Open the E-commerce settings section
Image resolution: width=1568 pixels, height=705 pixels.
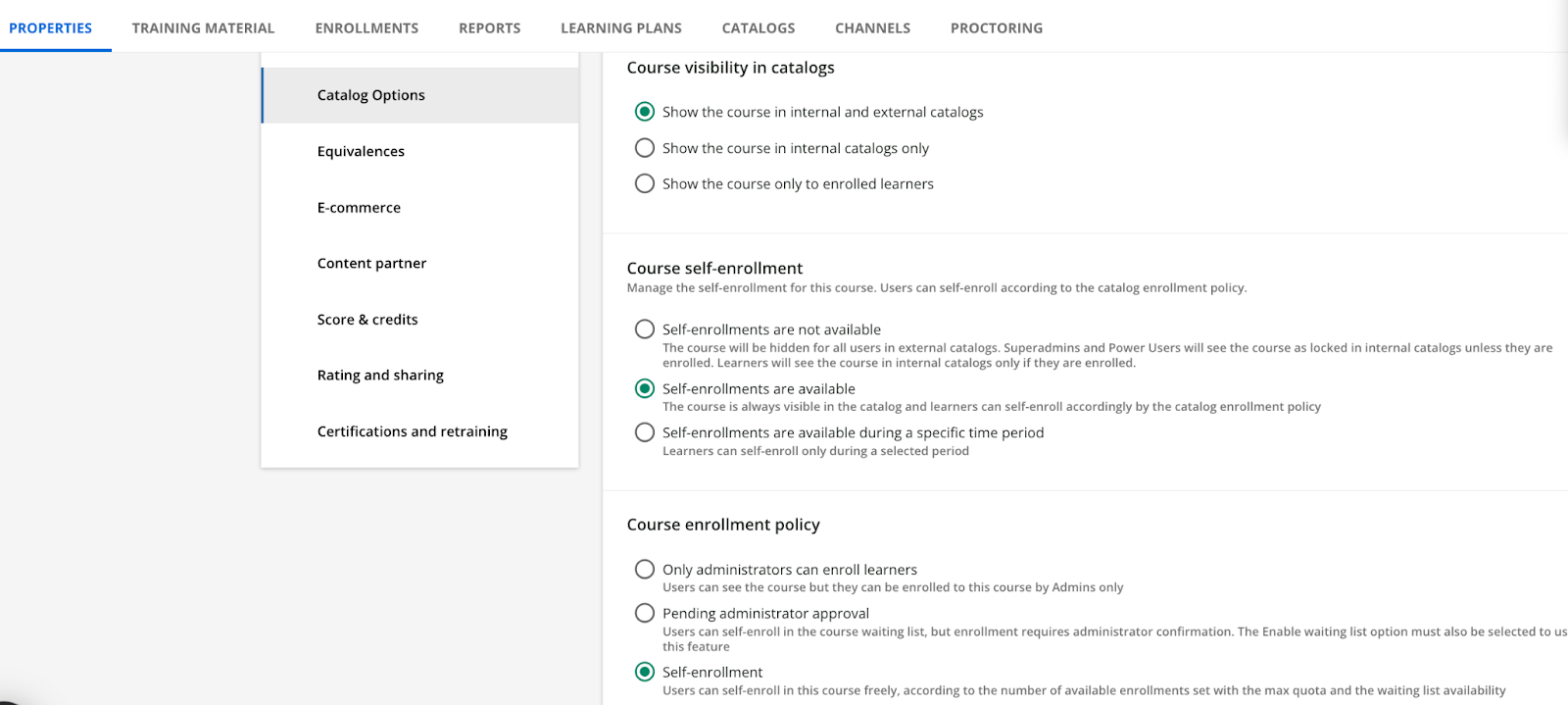359,207
